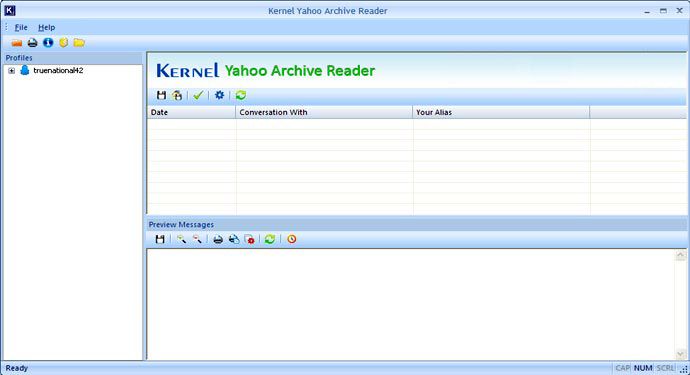Click the Kernel app icon in title bar

[x=10, y=11]
